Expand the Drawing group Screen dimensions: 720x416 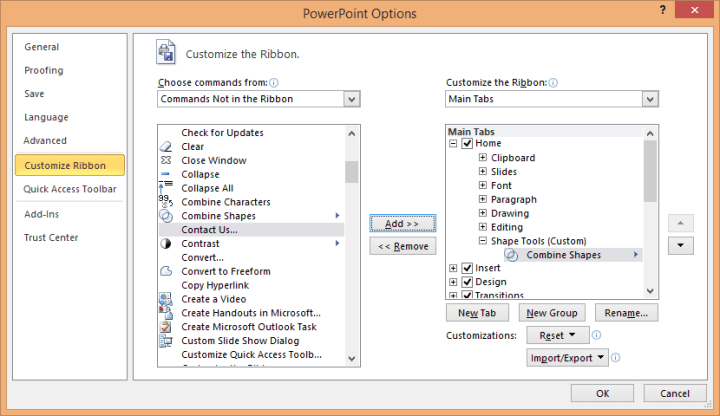click(x=483, y=213)
